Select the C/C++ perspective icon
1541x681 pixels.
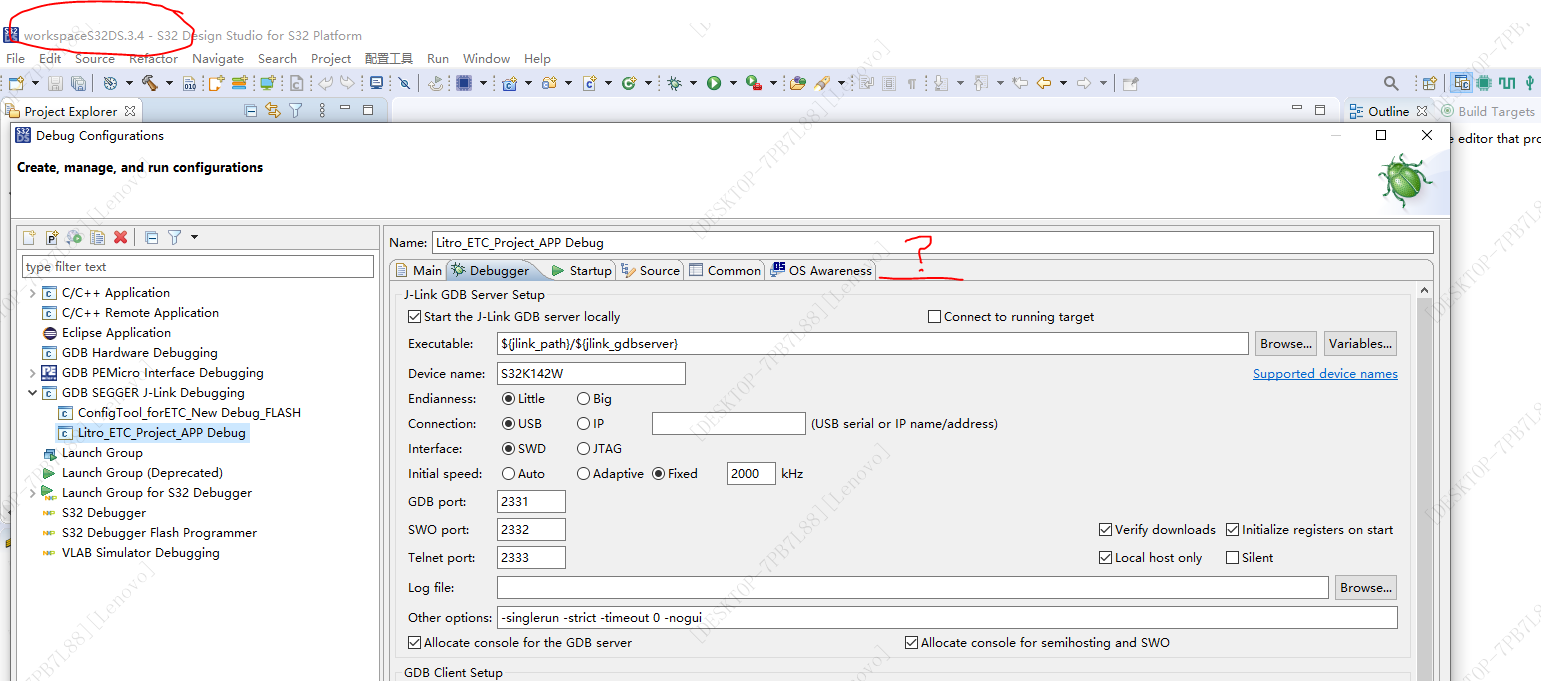[1461, 83]
